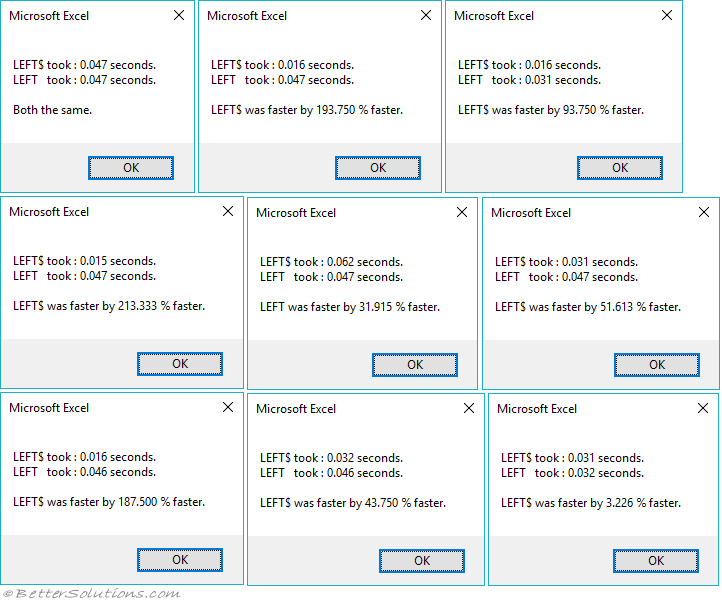Close the 3.226 % faster dialog with X

point(703,408)
